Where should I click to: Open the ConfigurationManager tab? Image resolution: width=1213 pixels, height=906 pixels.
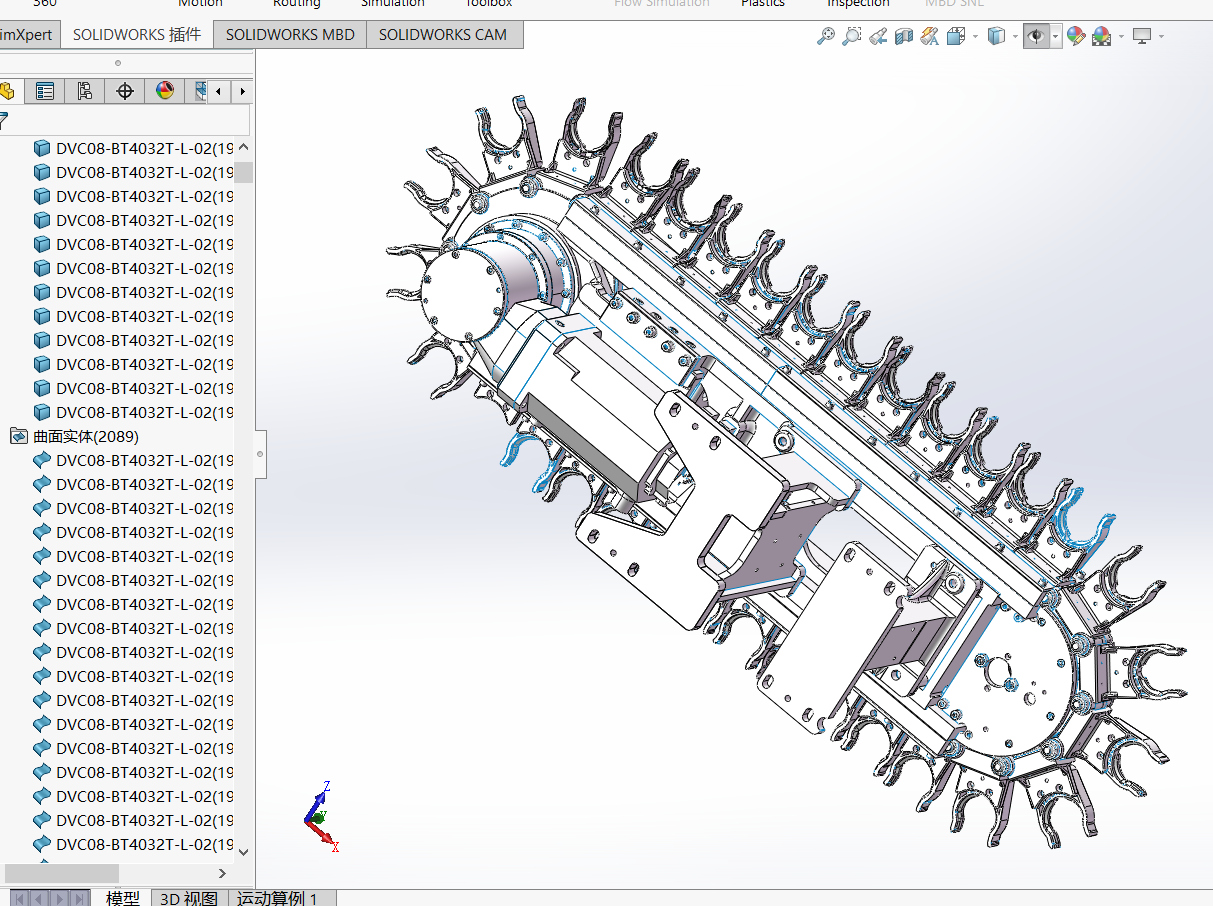coord(85,92)
